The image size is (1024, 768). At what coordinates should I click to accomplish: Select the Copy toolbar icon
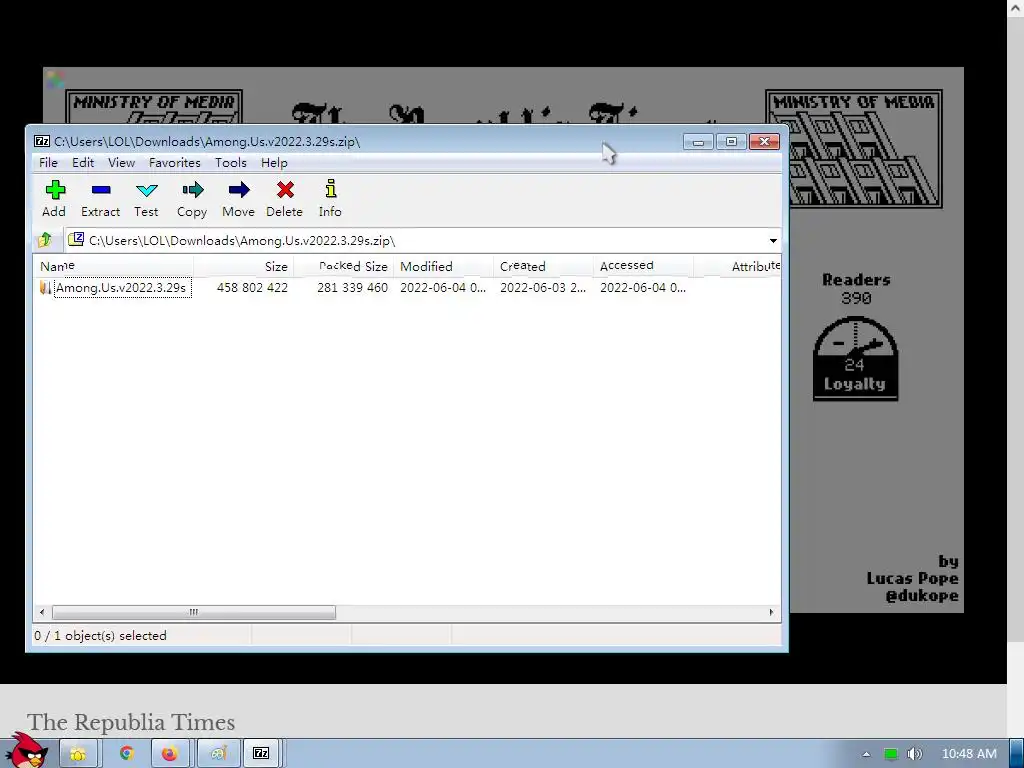(193, 190)
